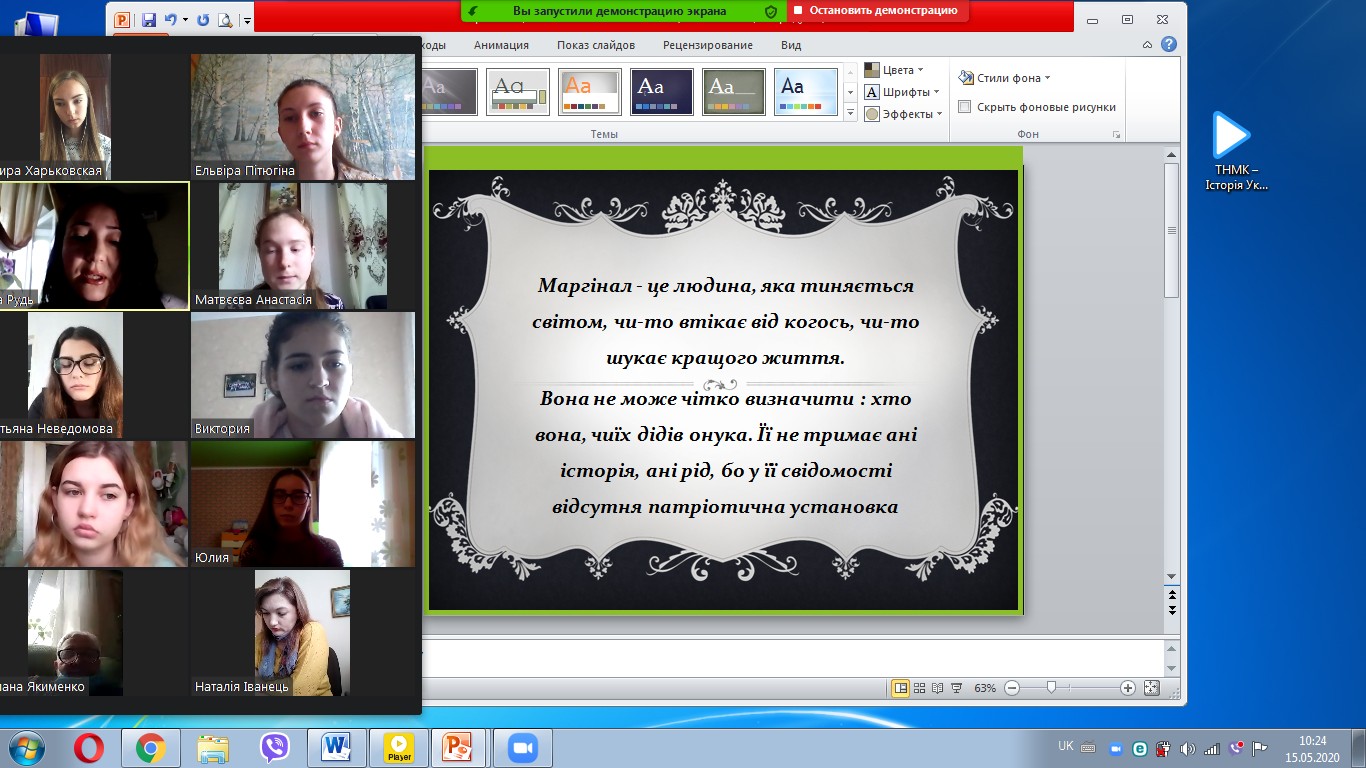Open Viber from the taskbar
1366x768 pixels.
click(274, 748)
